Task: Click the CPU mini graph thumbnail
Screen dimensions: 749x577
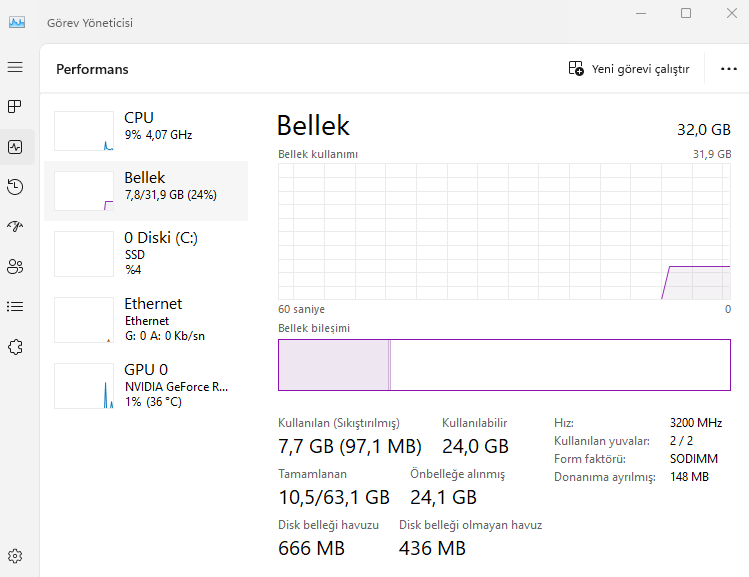Action: point(84,131)
